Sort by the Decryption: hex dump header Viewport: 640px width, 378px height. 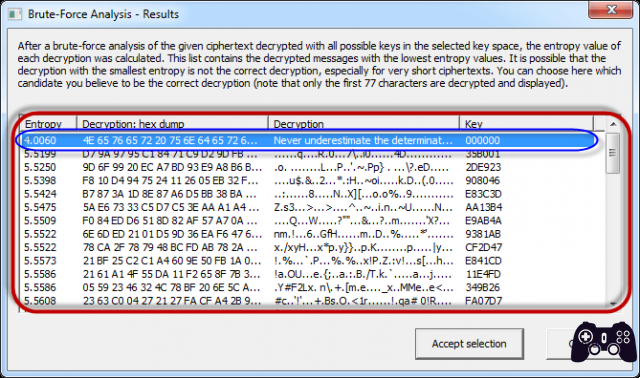pos(172,124)
